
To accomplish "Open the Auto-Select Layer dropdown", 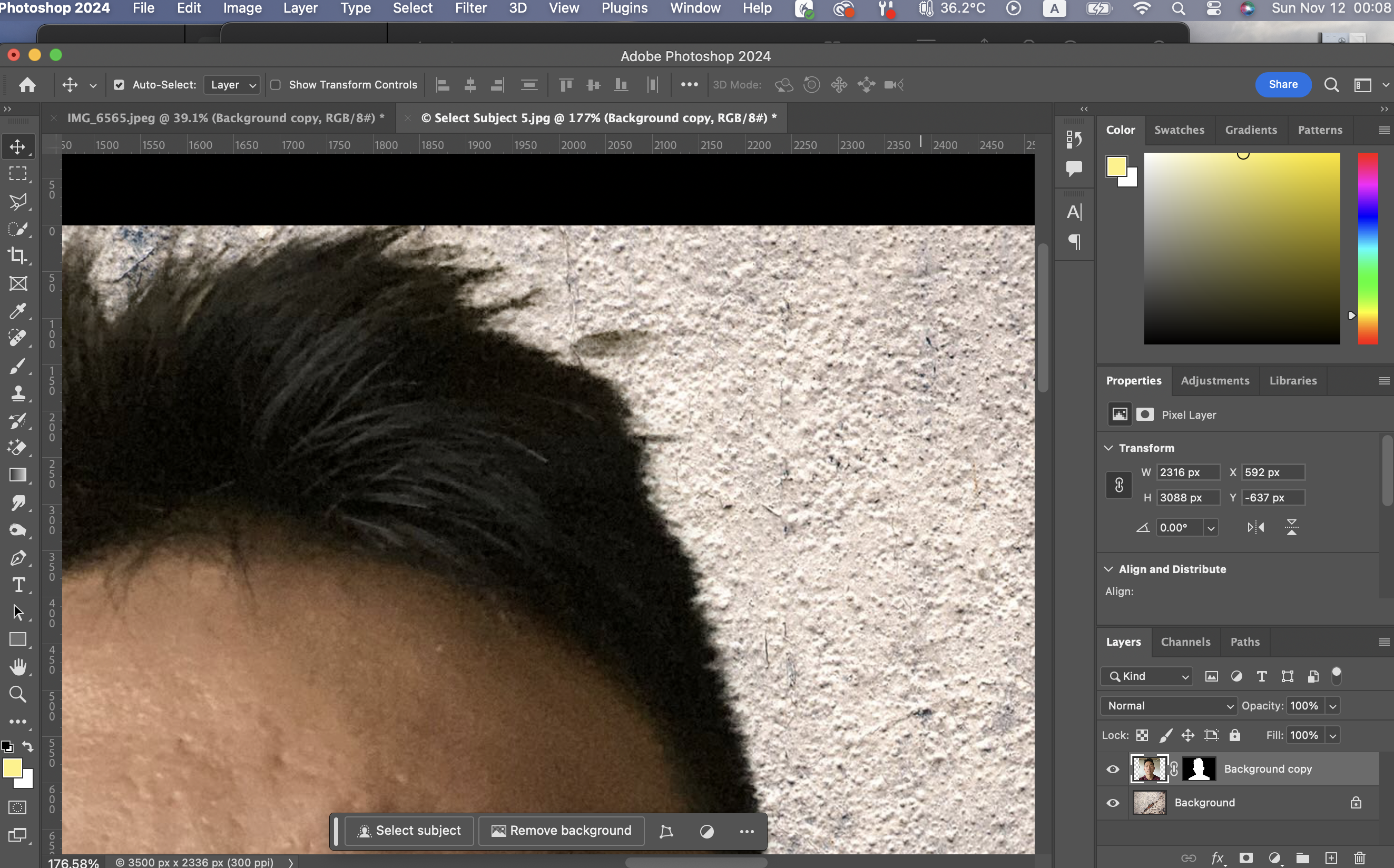I will coord(232,85).
